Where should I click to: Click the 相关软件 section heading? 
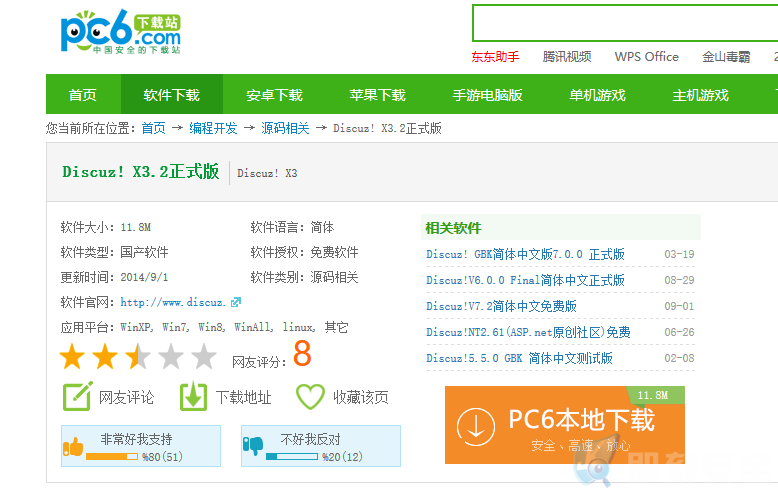tap(454, 228)
